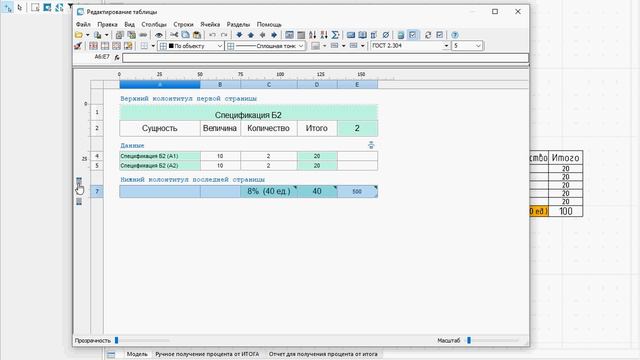
Task: Click the Cut scissors icon
Action: pyautogui.click(x=174, y=35)
